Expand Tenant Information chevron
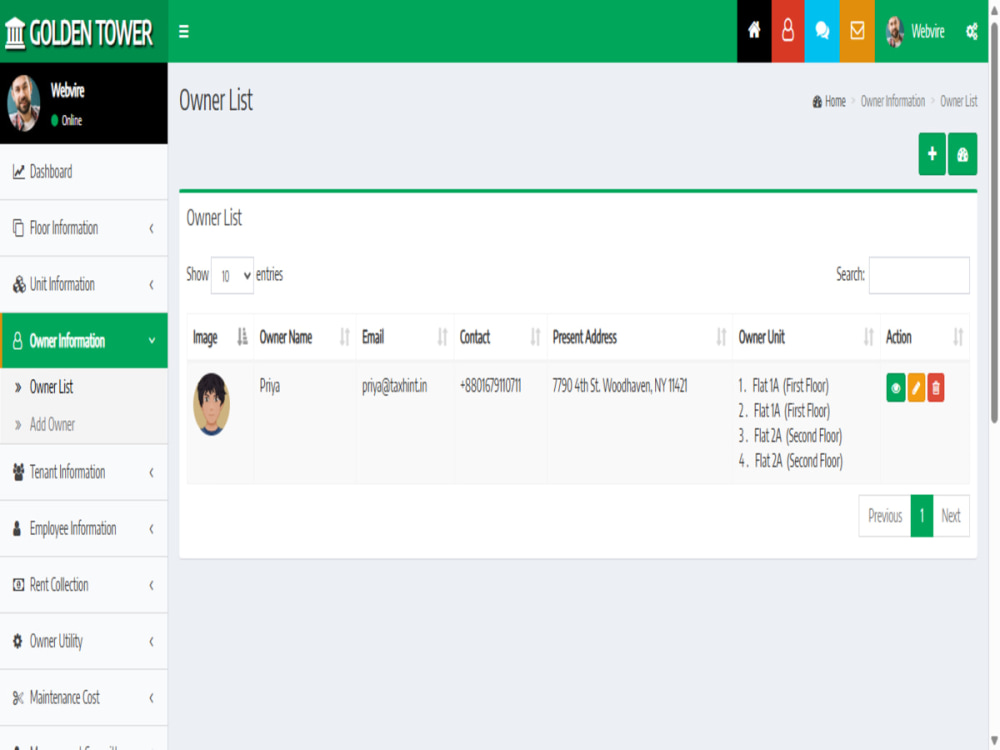The image size is (1000, 750). point(151,473)
